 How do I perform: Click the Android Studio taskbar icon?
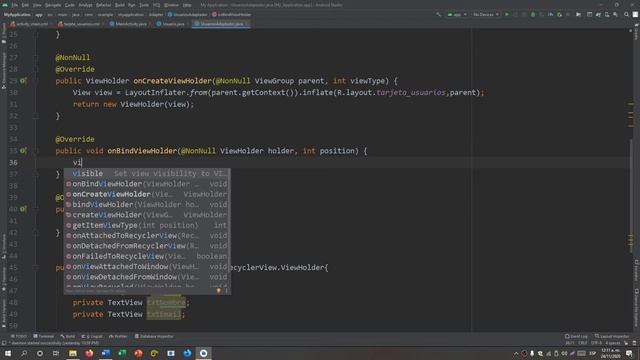203,353
